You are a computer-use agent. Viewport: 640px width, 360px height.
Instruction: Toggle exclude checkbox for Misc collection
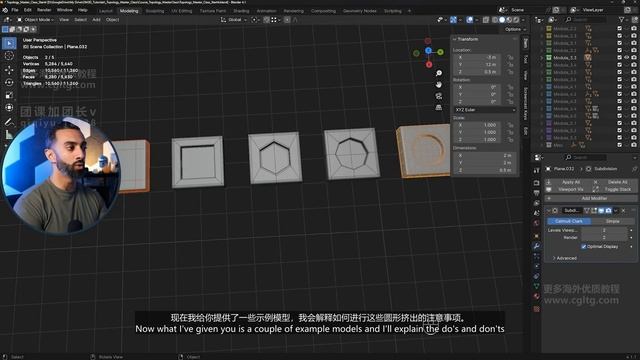[620, 145]
